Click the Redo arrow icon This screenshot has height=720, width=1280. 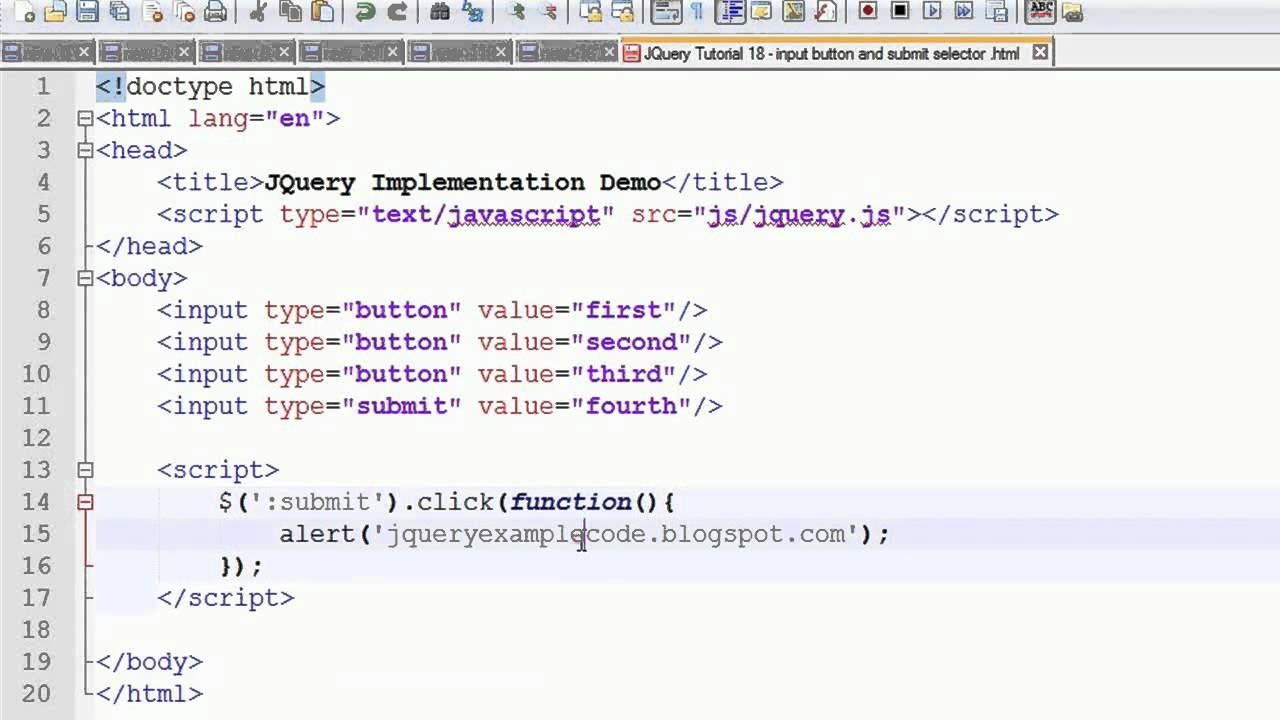(397, 11)
